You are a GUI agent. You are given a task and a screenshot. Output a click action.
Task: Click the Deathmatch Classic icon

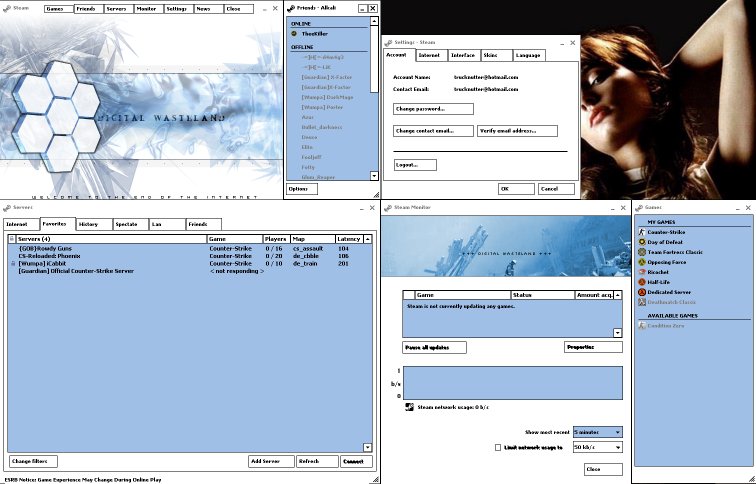click(642, 302)
